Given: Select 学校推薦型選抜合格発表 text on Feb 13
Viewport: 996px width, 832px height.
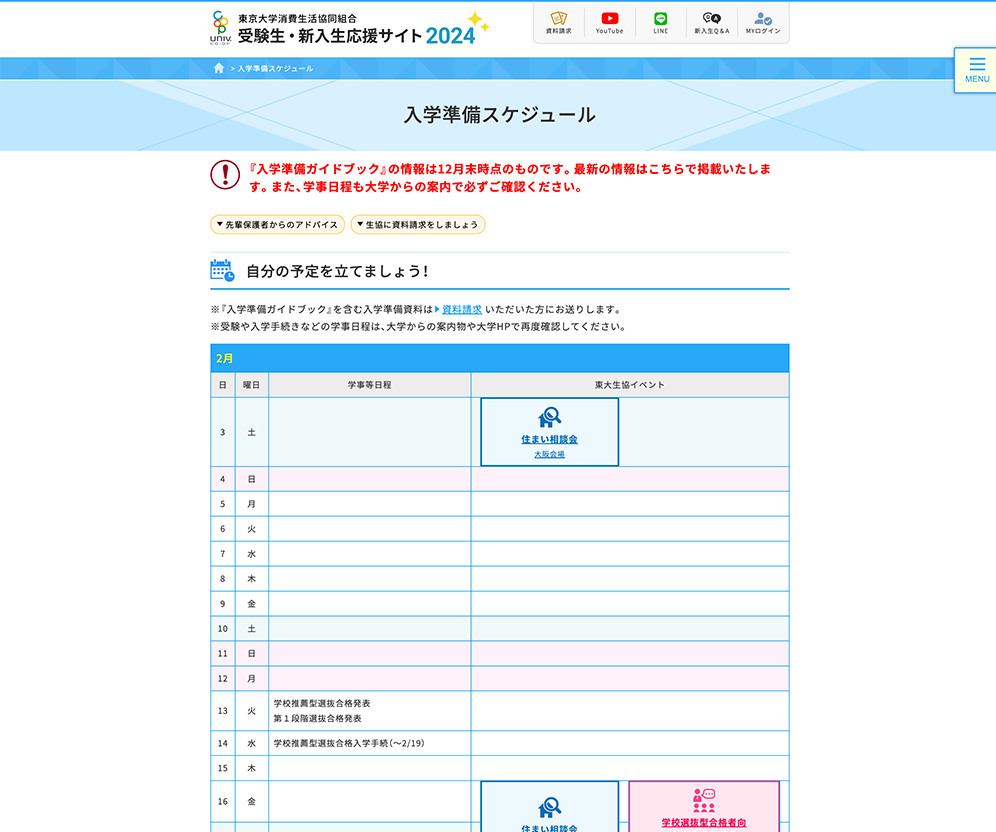Looking at the screenshot, I should click(x=322, y=703).
